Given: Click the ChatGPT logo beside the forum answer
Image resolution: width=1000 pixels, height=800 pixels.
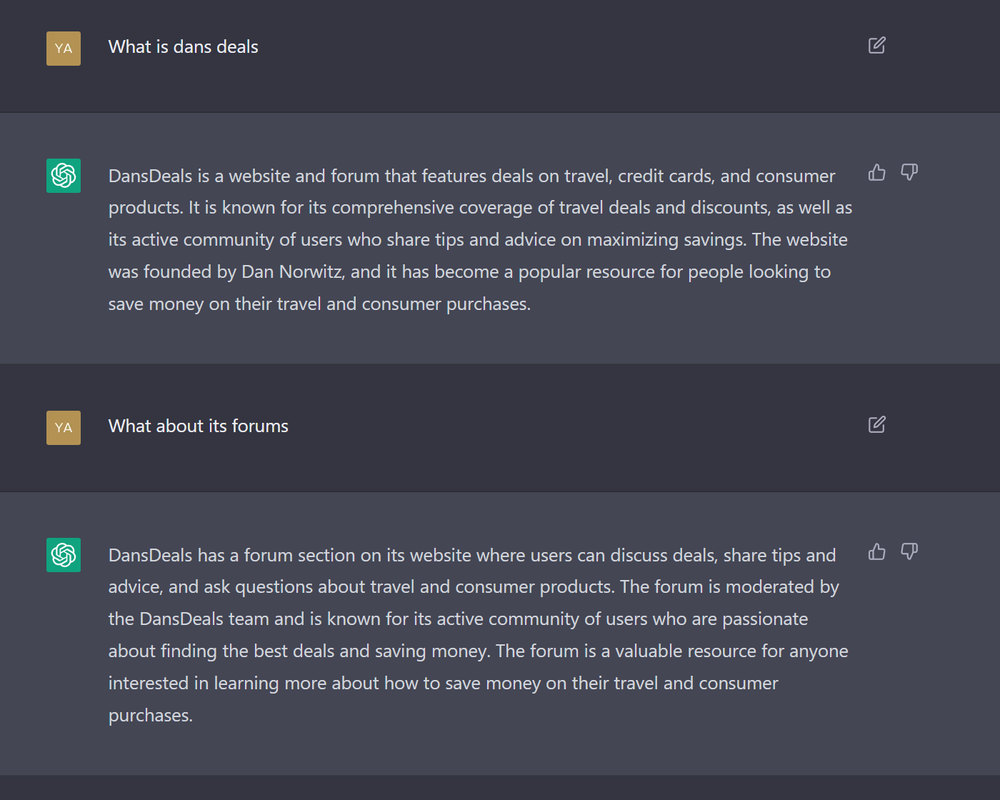Looking at the screenshot, I should tap(63, 555).
